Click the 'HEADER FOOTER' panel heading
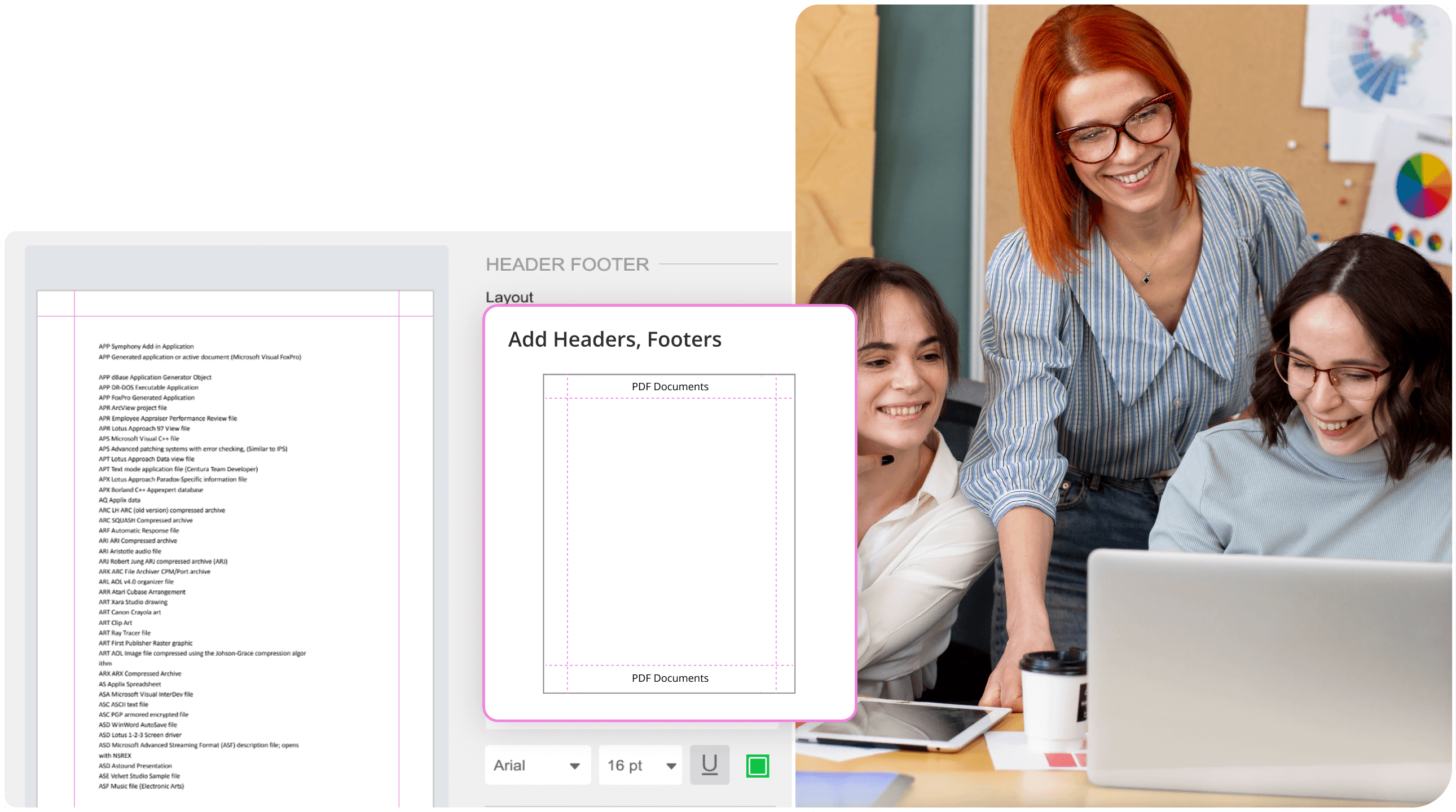 pyautogui.click(x=567, y=264)
